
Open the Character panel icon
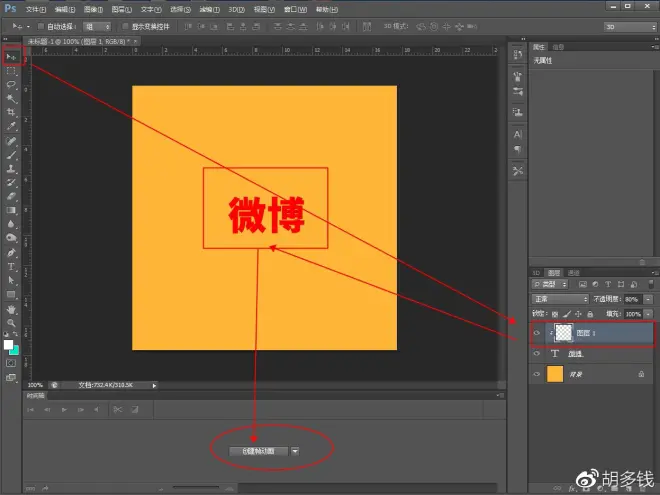tap(518, 135)
